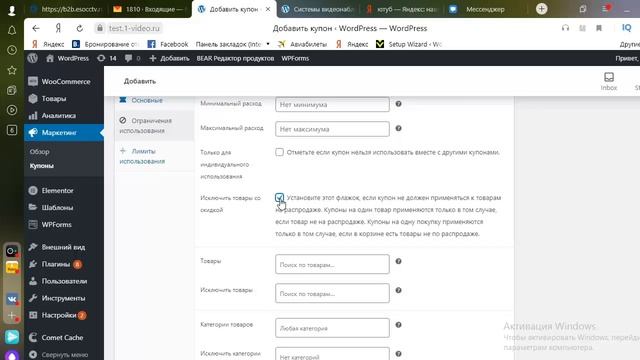Open comments bubble in admin bar

point(132,58)
